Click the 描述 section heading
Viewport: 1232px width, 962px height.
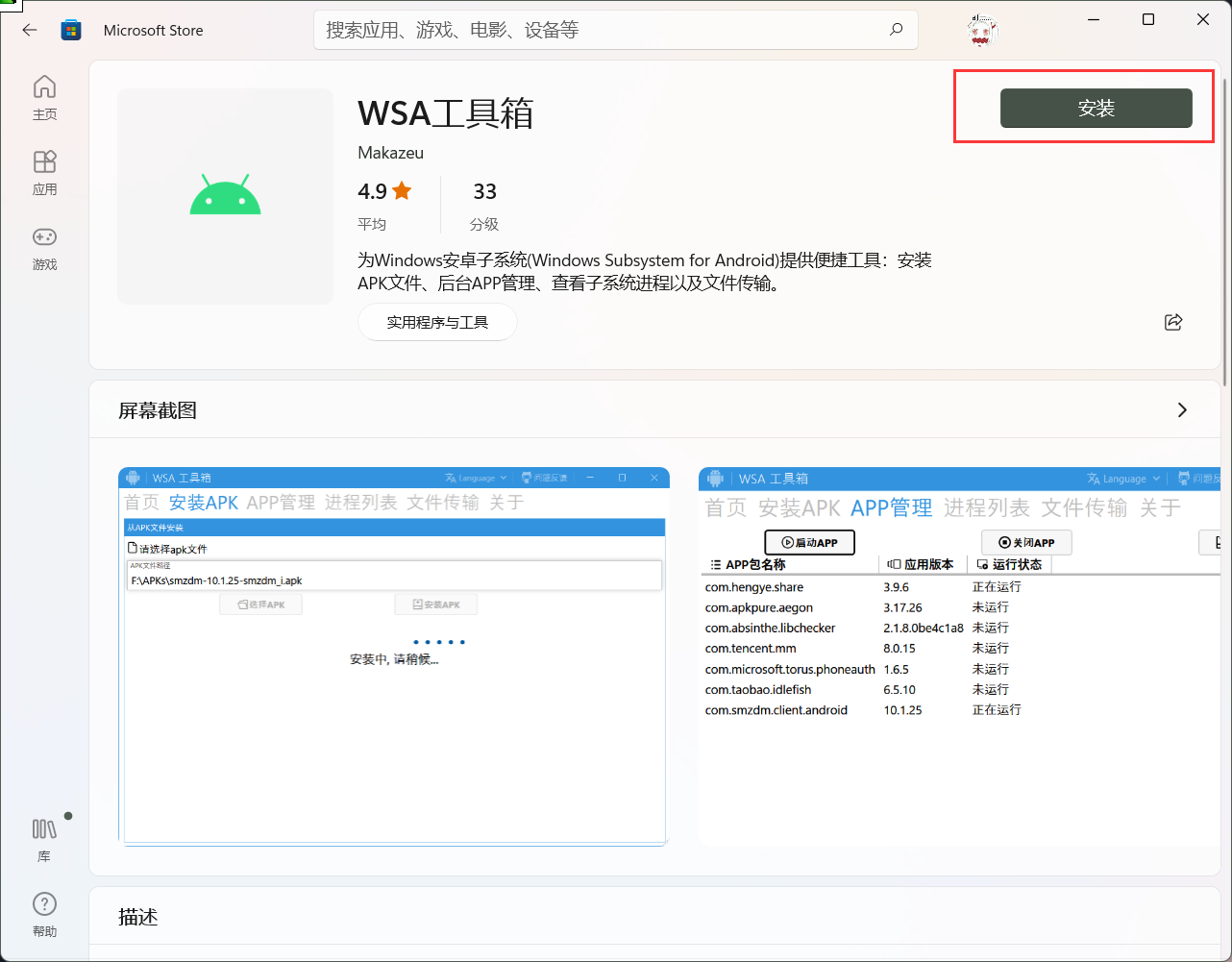coord(137,917)
